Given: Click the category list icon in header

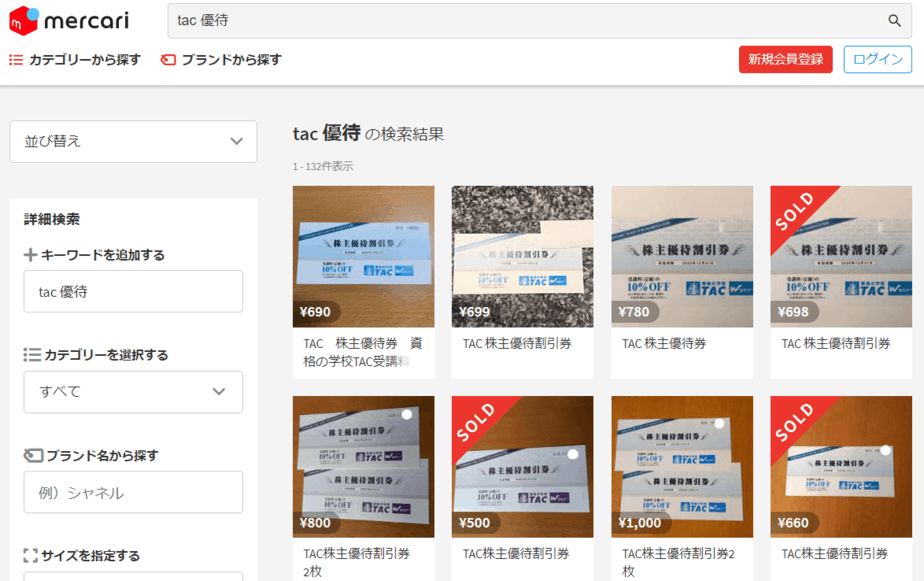Looking at the screenshot, I should click(x=16, y=60).
